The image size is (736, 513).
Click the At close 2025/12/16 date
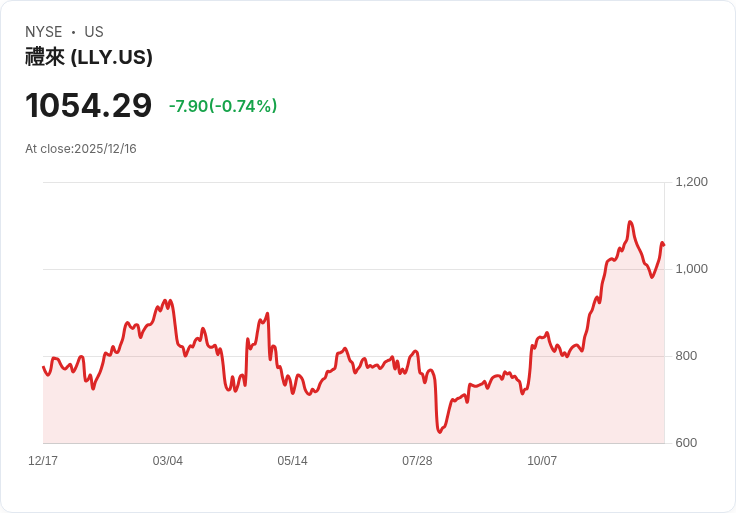[81, 149]
